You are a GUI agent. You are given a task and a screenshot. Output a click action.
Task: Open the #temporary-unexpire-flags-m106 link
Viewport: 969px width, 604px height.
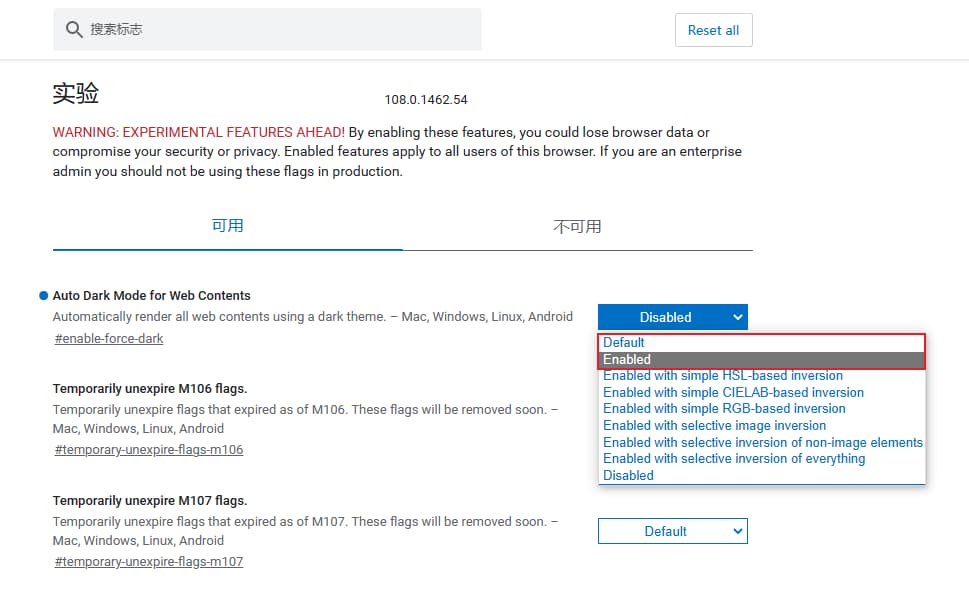coord(149,450)
